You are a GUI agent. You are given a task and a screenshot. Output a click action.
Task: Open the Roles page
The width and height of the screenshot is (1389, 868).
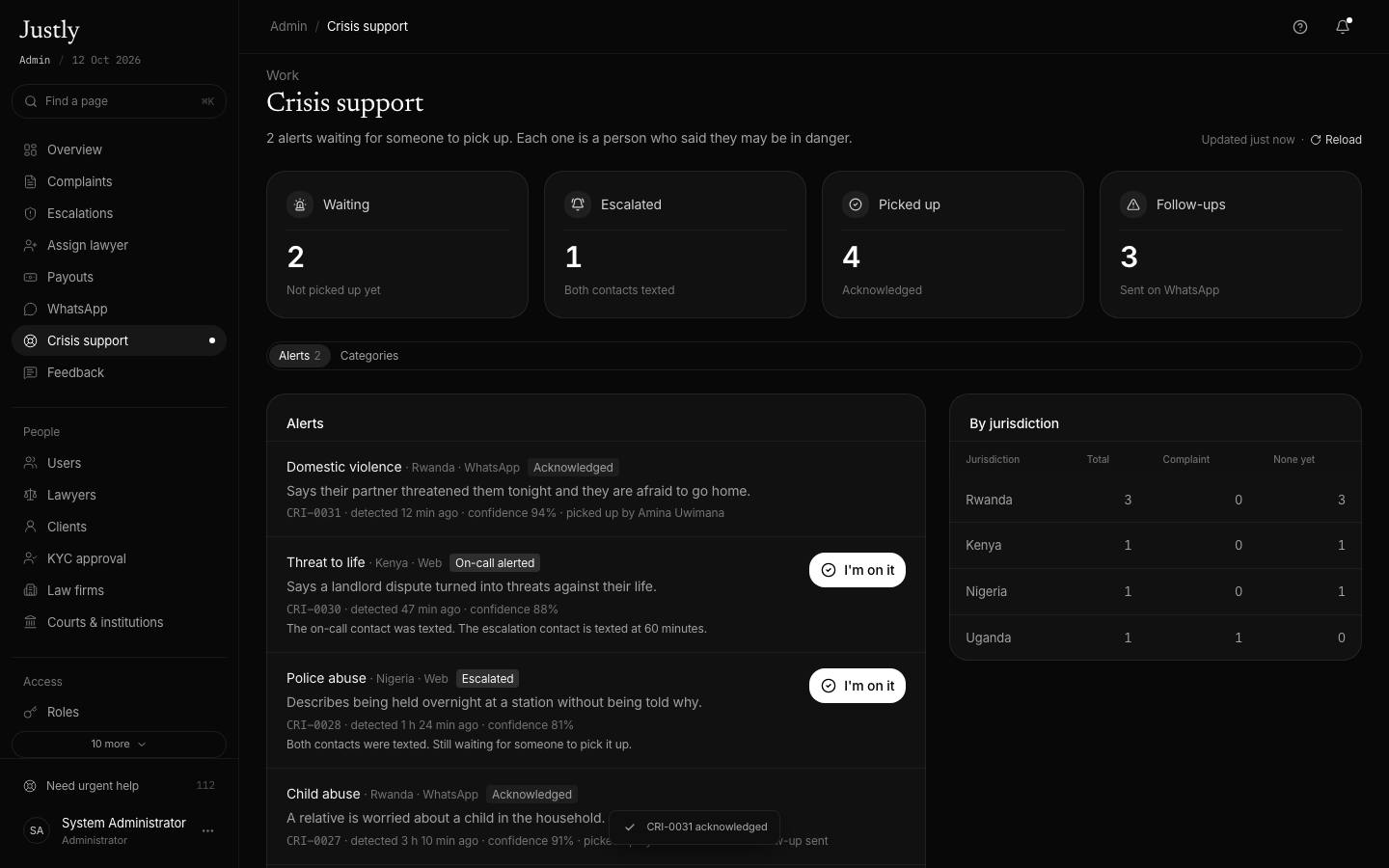click(x=119, y=712)
